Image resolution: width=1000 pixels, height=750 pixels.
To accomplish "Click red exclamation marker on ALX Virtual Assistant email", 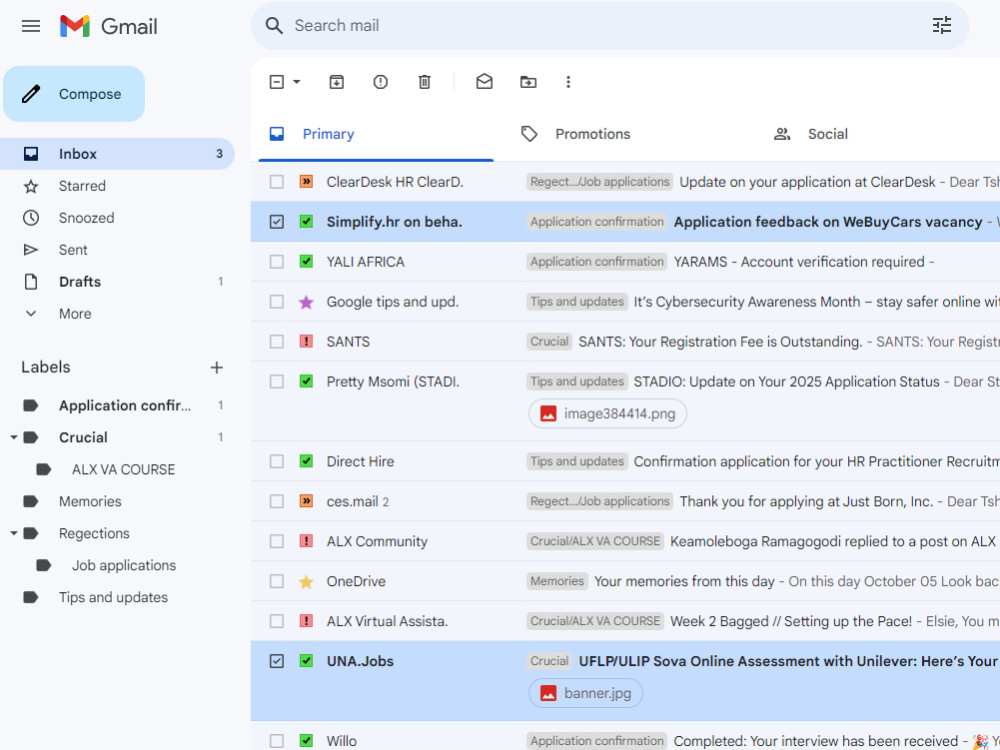I will (x=306, y=621).
